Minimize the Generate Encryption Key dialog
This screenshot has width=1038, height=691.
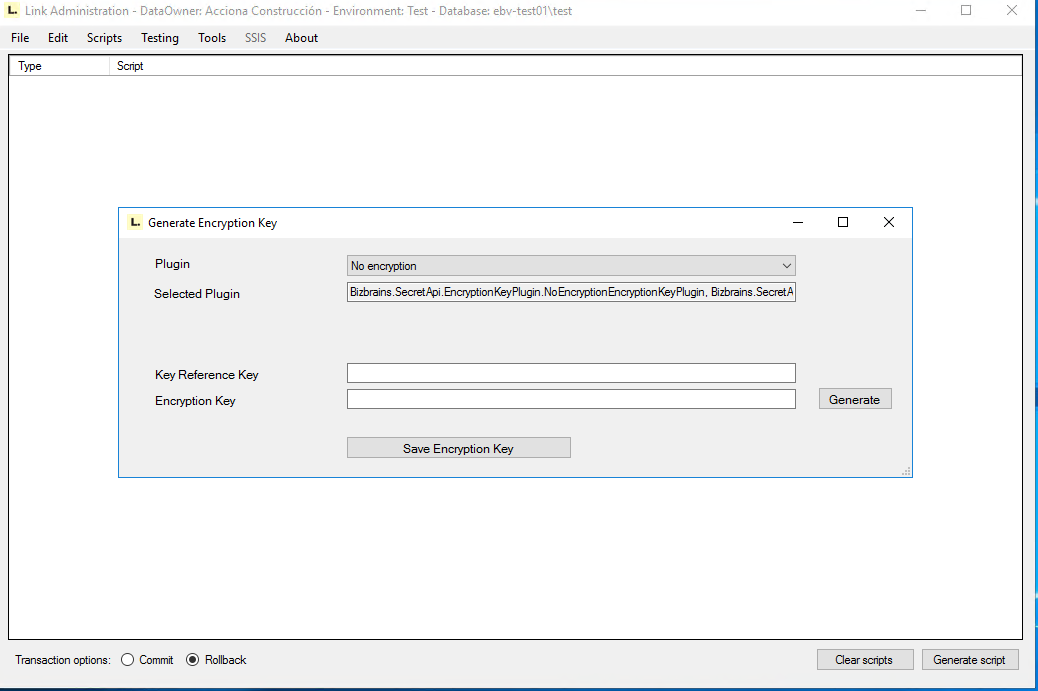pos(798,223)
